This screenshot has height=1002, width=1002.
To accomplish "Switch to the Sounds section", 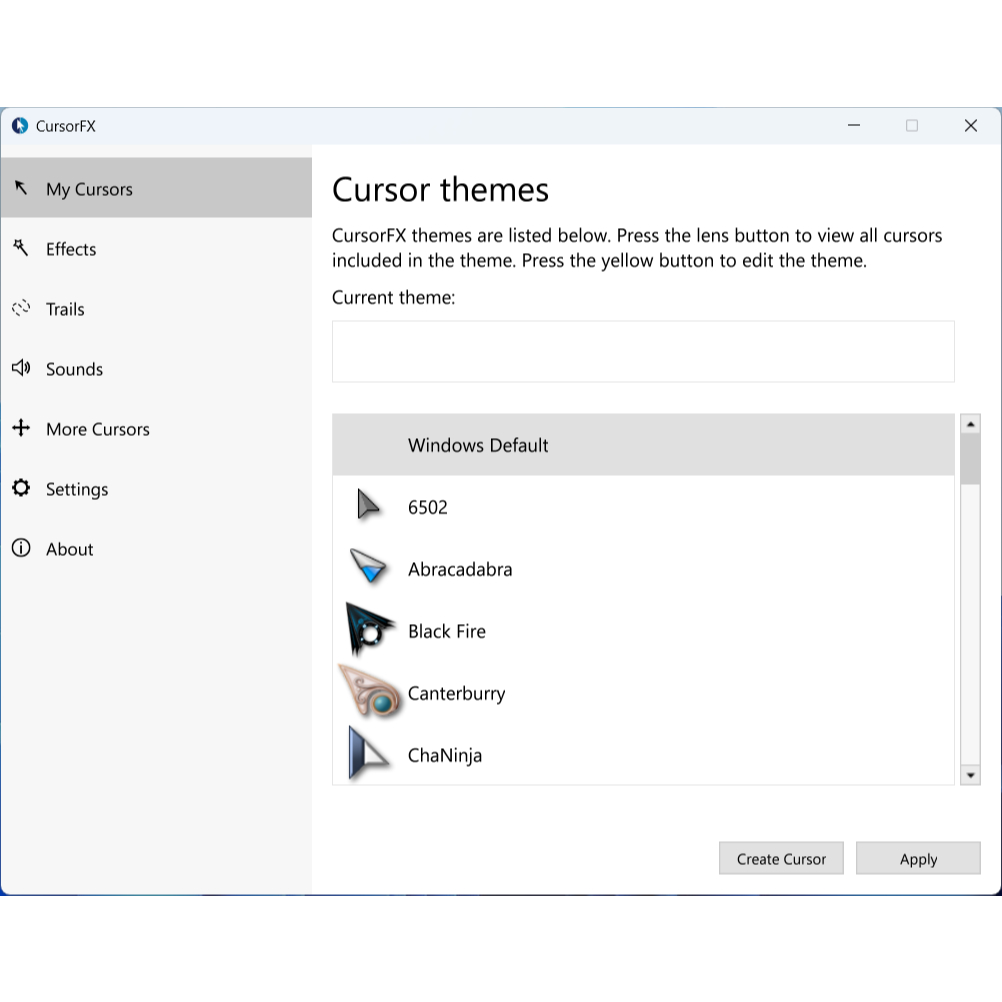I will [74, 369].
